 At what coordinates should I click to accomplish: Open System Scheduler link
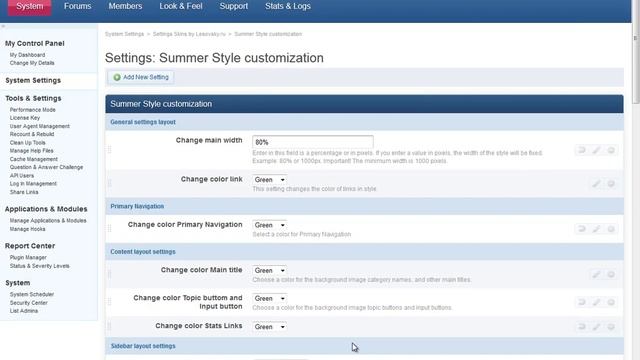32,294
